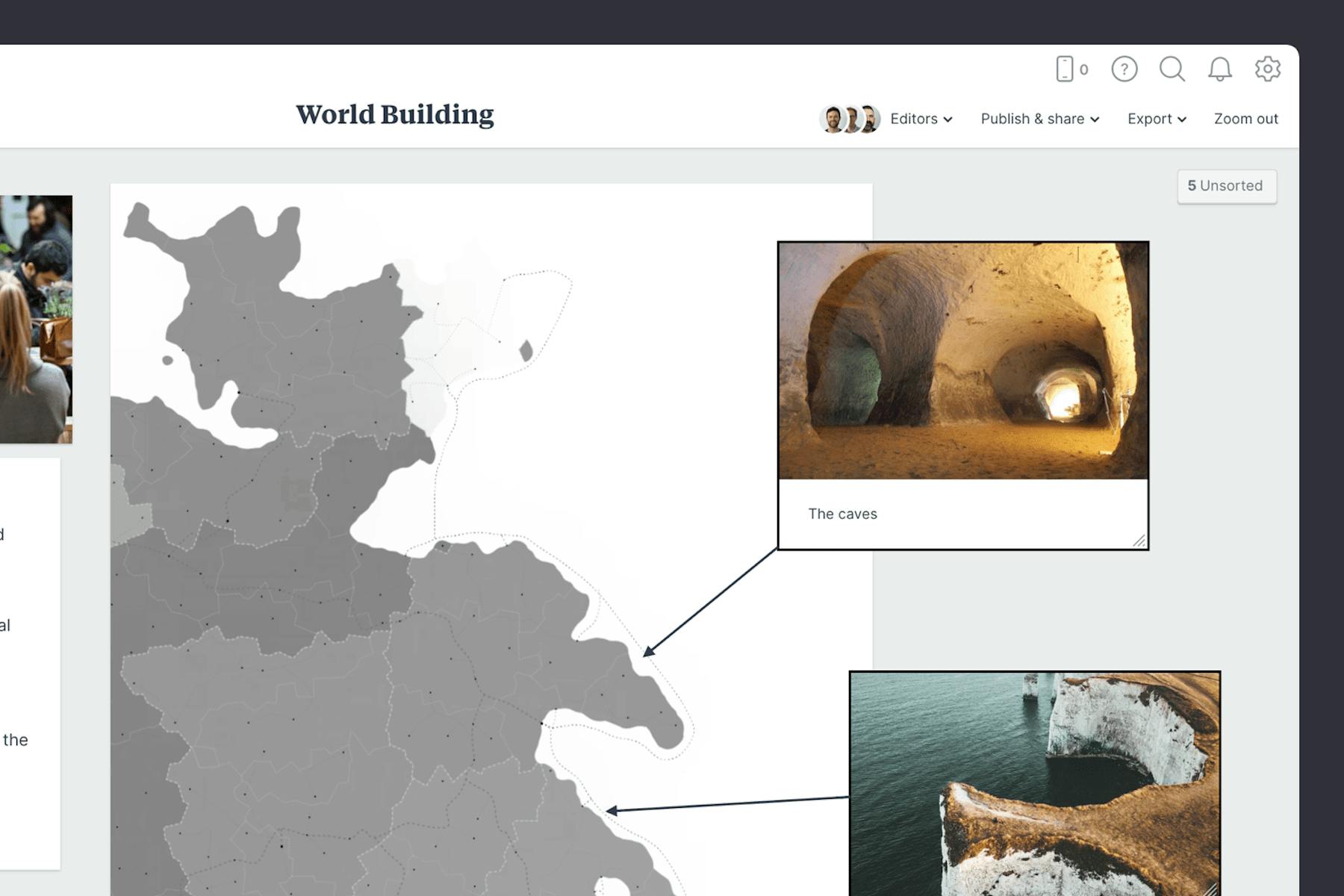Screen dimensions: 1344x896
Task: Click the first editor avatar
Action: point(831,117)
